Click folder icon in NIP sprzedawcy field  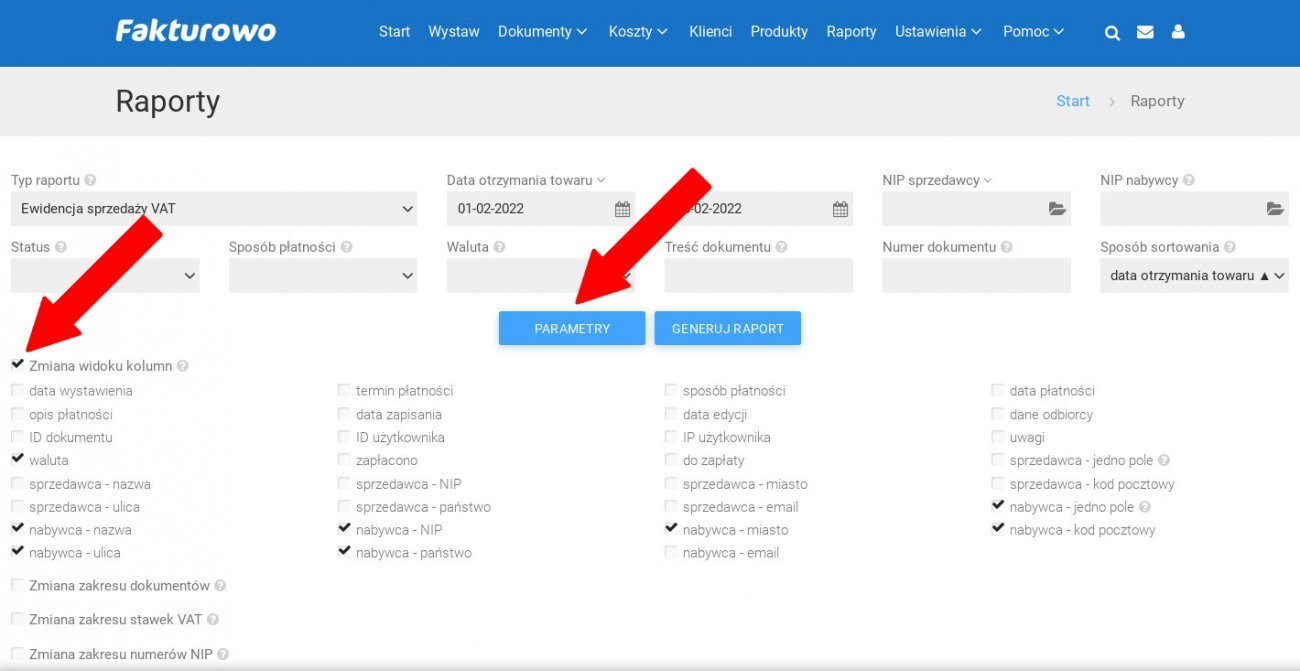tap(1057, 209)
